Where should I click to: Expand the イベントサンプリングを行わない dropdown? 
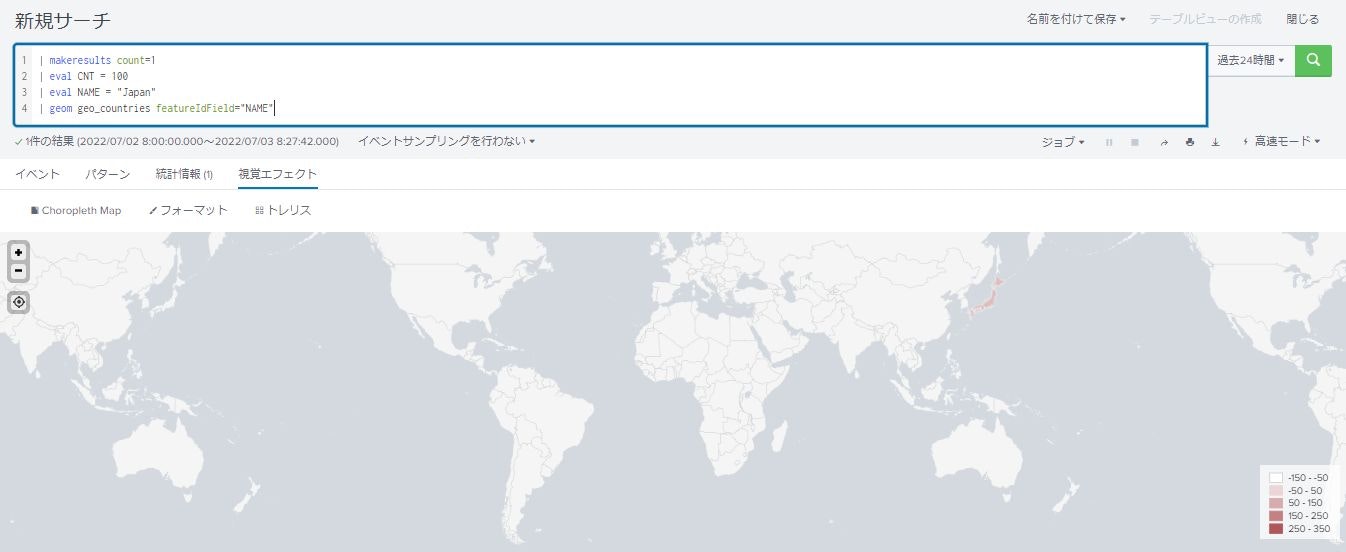pyautogui.click(x=446, y=142)
